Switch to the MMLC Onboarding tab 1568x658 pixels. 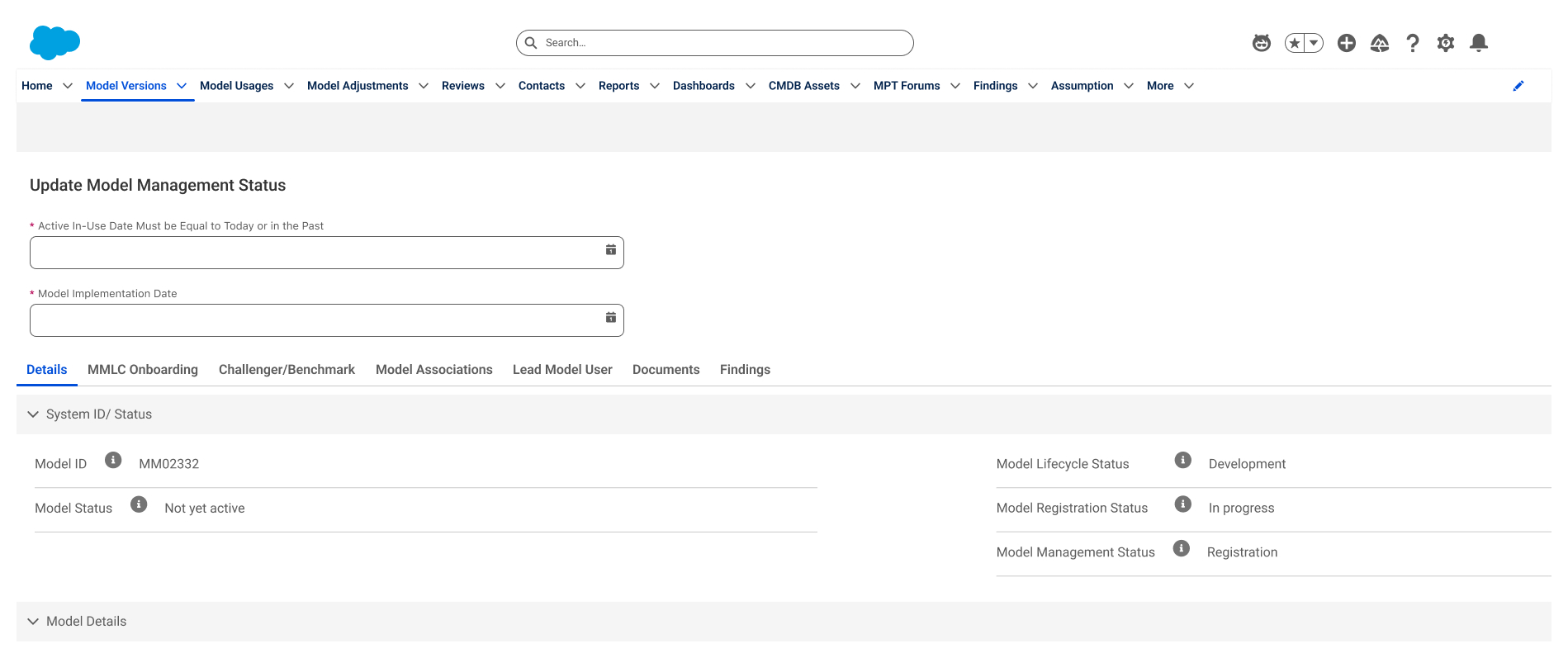click(x=143, y=370)
